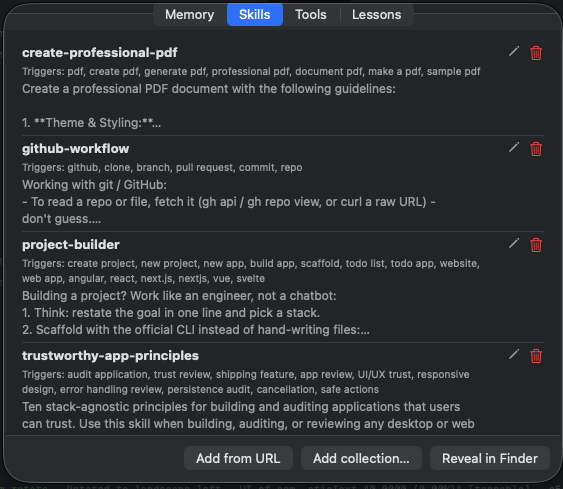Click '2. Scaffold with the official CLI' line
Viewport: 563px width, 489px height.
[196, 330]
